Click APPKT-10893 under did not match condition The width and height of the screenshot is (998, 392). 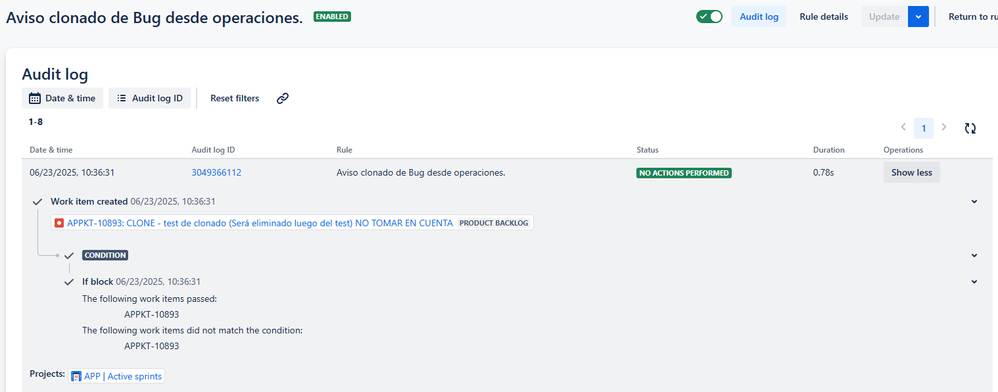coord(151,346)
